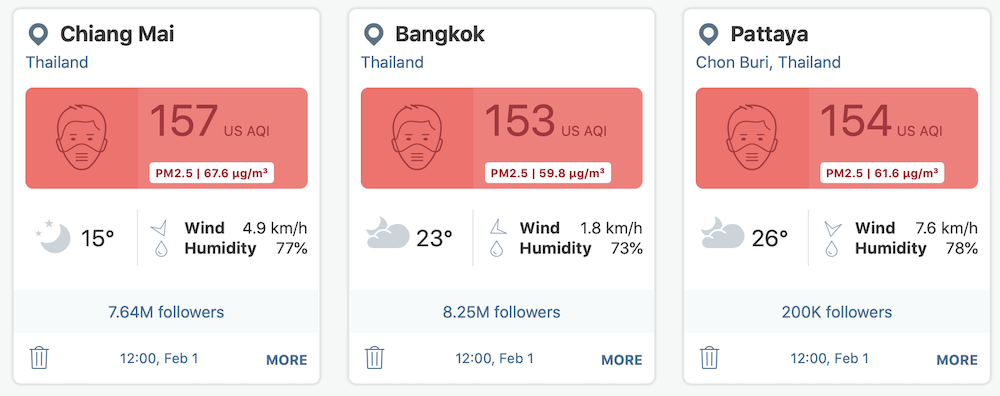Image resolution: width=1000 pixels, height=396 pixels.
Task: Click the masked face icon on Pattaya card
Action: [752, 138]
